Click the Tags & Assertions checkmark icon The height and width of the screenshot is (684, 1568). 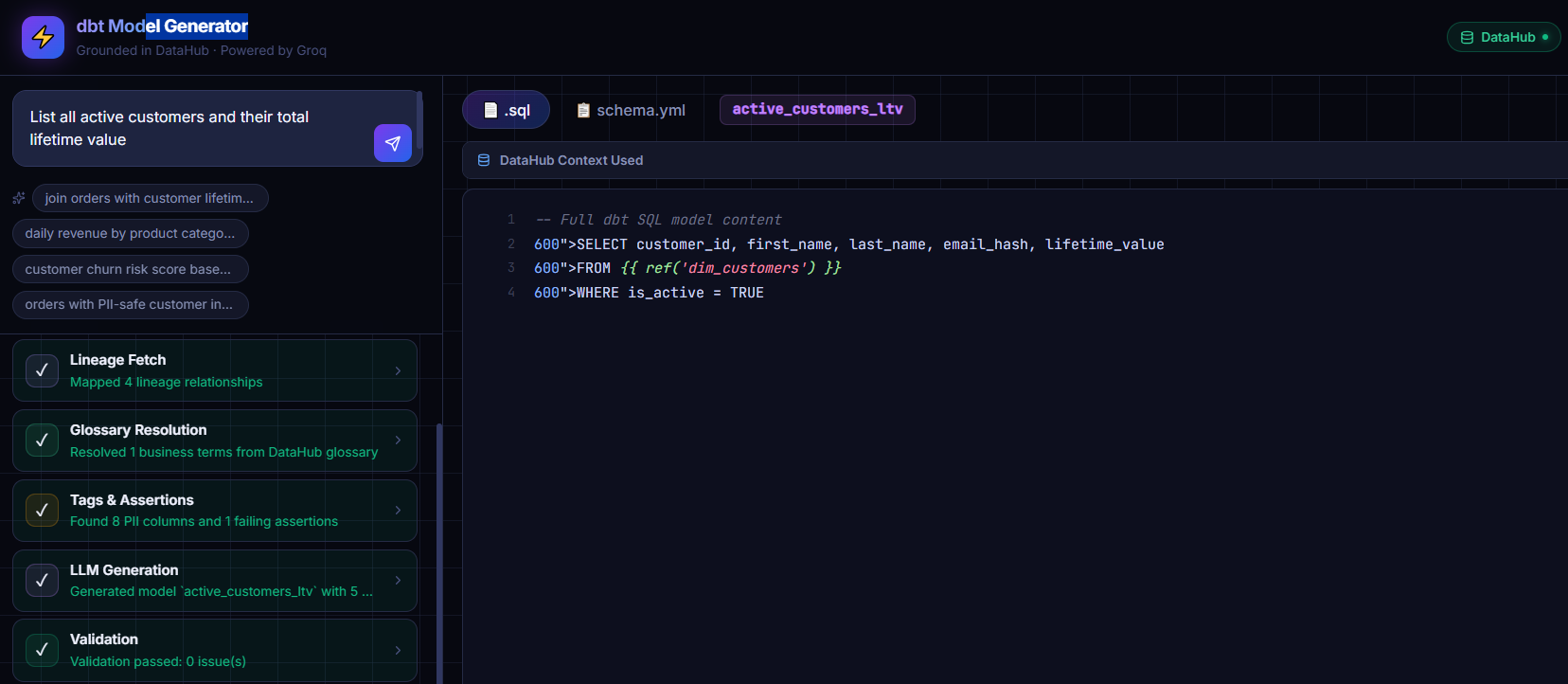tap(42, 511)
